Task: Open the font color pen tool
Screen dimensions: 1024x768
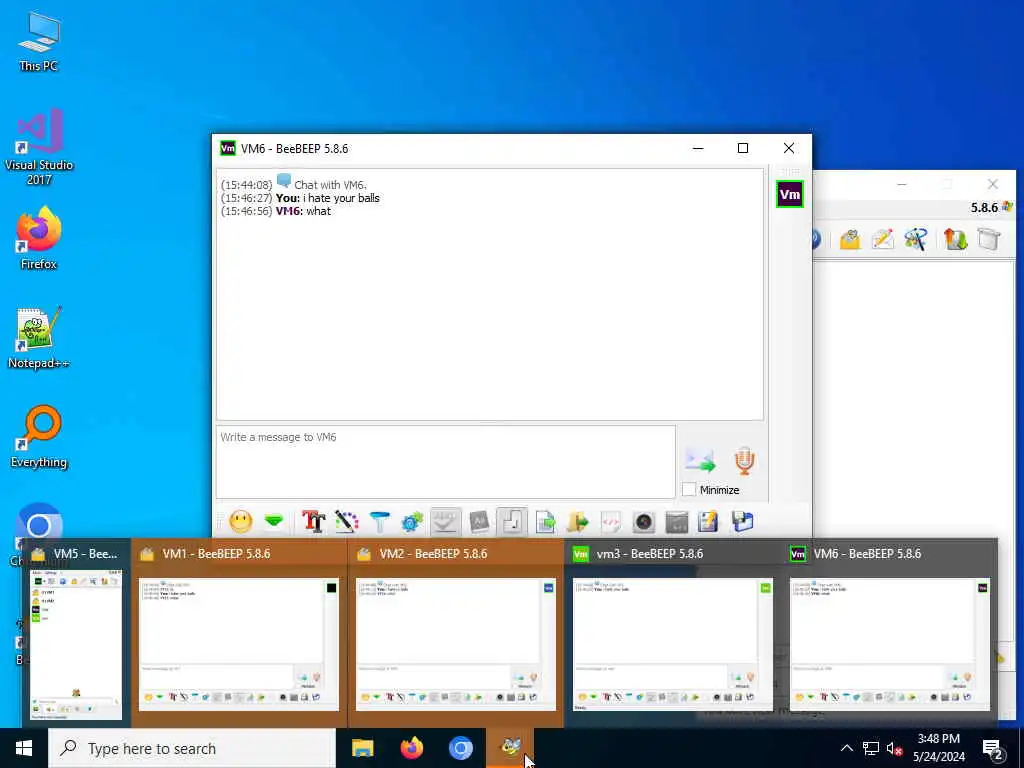Action: pos(347,522)
